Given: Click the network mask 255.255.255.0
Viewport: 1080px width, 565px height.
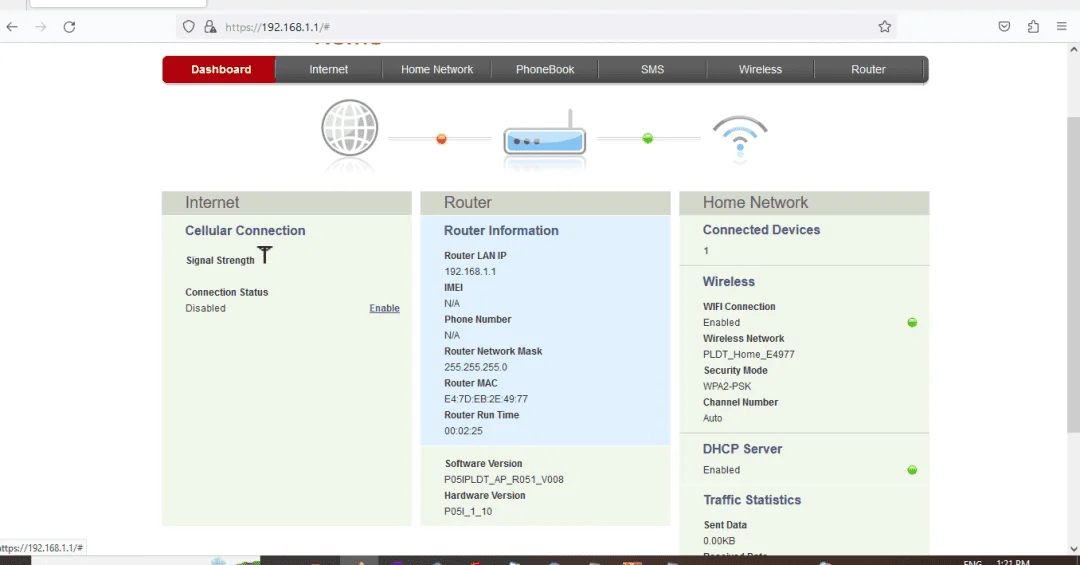Looking at the screenshot, I should (475, 367).
